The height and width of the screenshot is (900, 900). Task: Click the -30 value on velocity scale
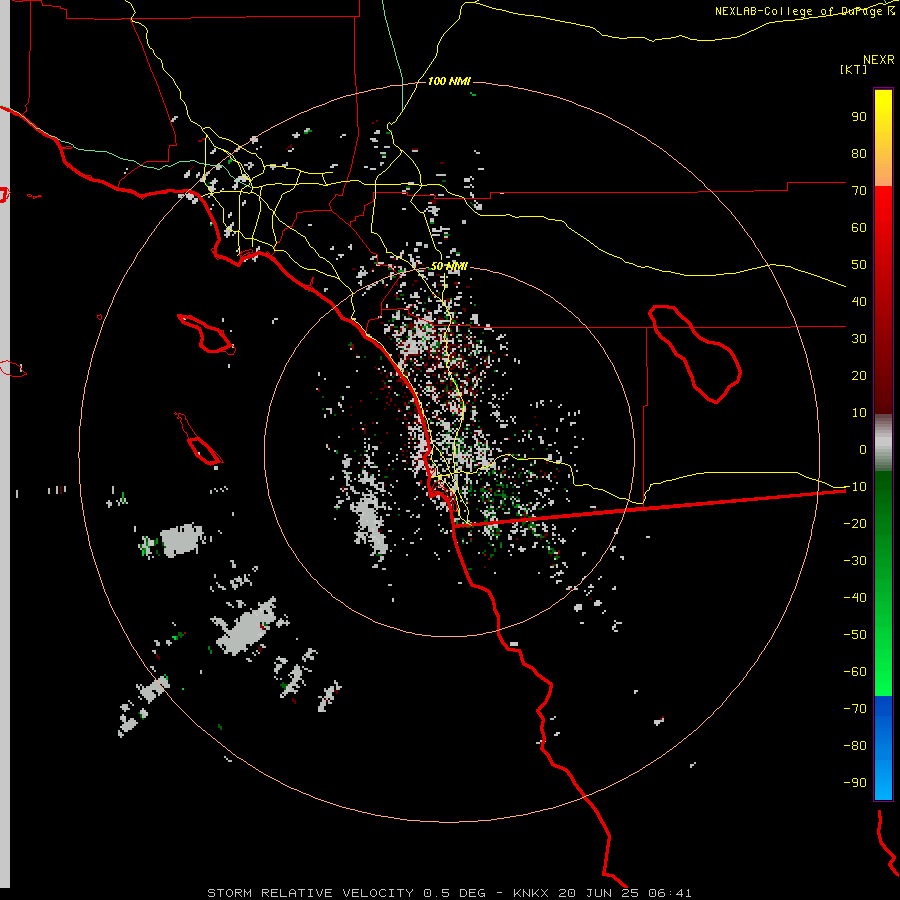point(855,561)
